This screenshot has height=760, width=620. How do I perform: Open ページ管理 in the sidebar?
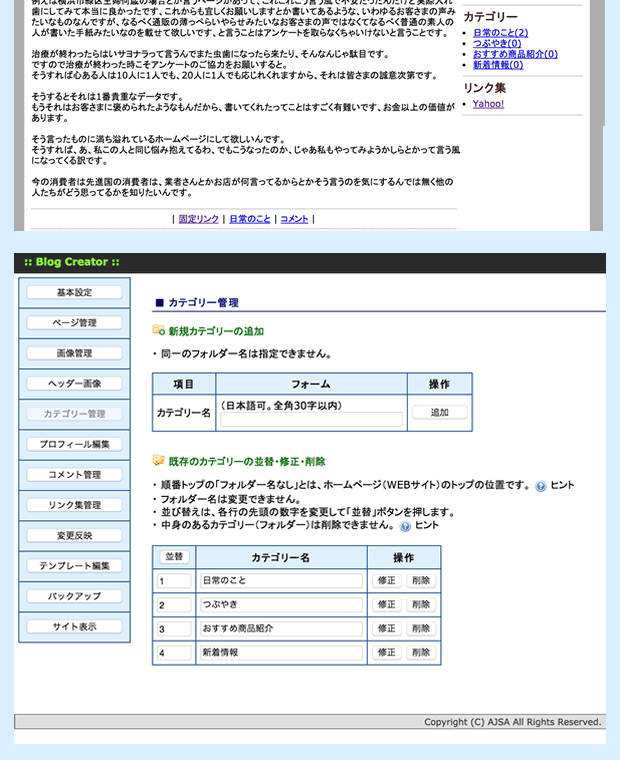click(74, 323)
